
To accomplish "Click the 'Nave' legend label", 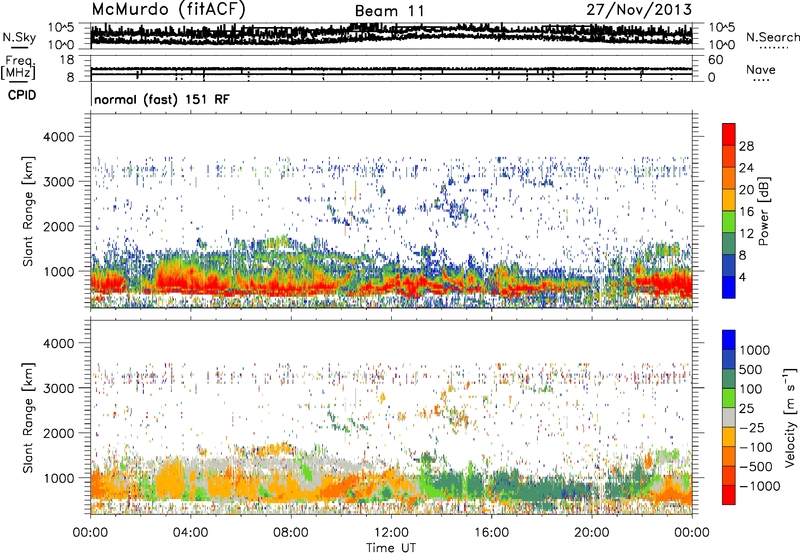I will point(761,70).
